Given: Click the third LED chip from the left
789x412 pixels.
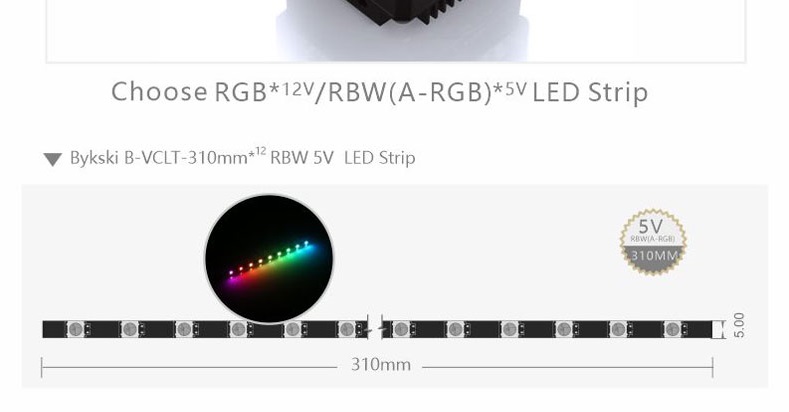Looking at the screenshot, I should pos(184,329).
